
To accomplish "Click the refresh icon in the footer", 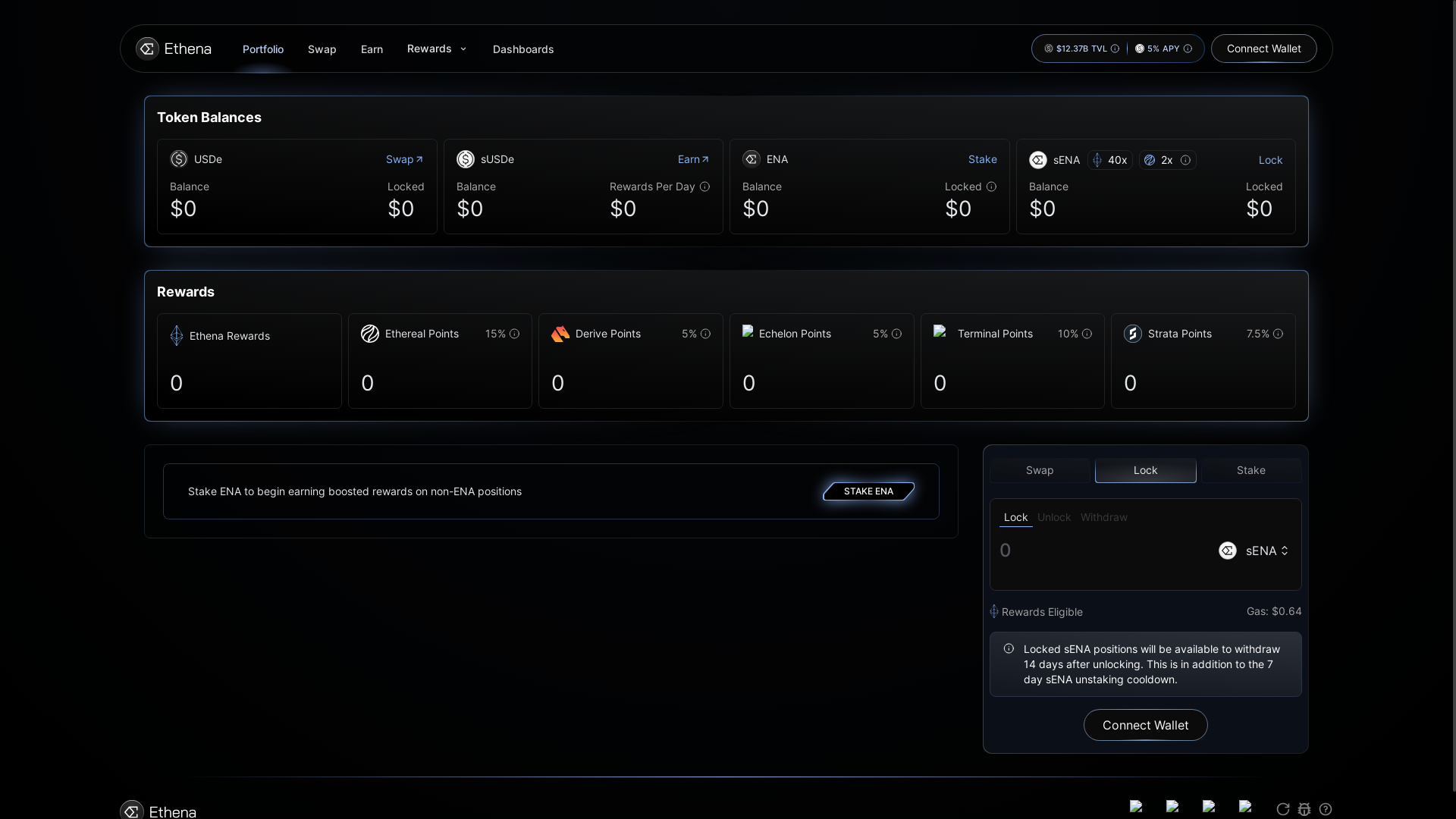I will (1283, 809).
